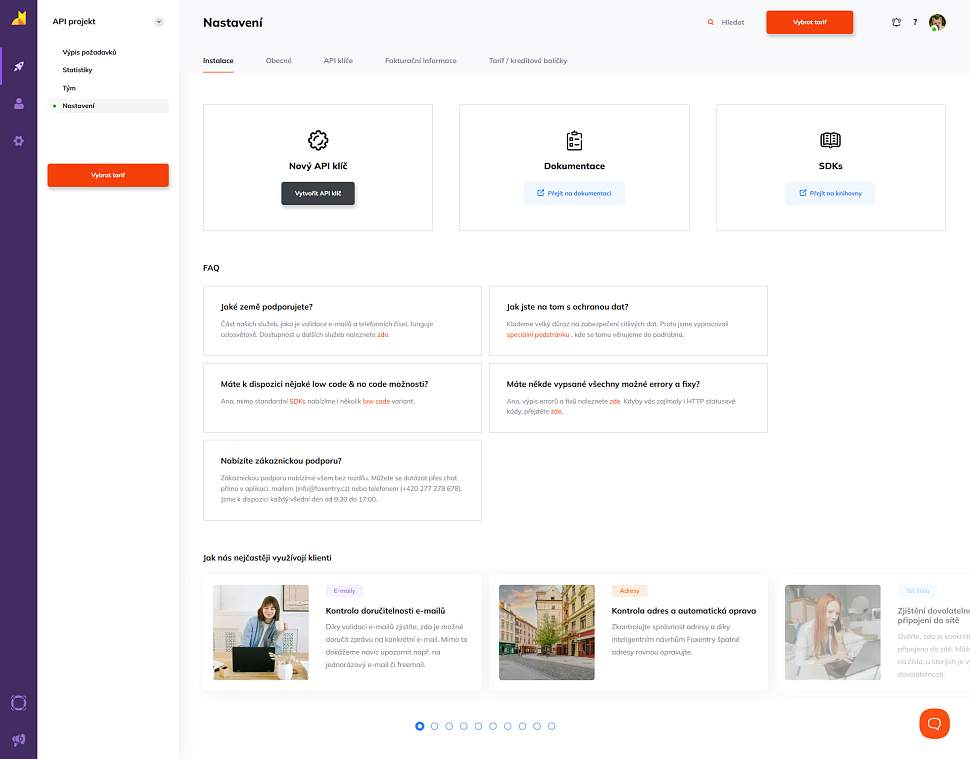Screen dimensions: 970x759
Task: Click the gear icon on Nový API klíč card
Action: tap(318, 141)
